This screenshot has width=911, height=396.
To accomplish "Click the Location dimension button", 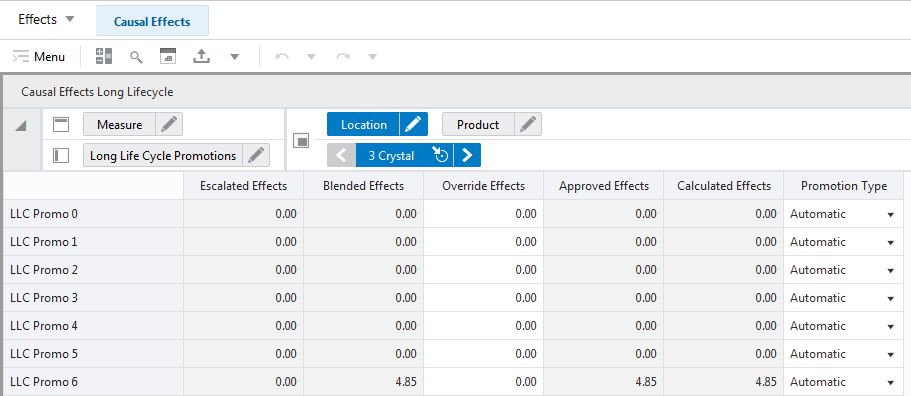I will [x=363, y=124].
